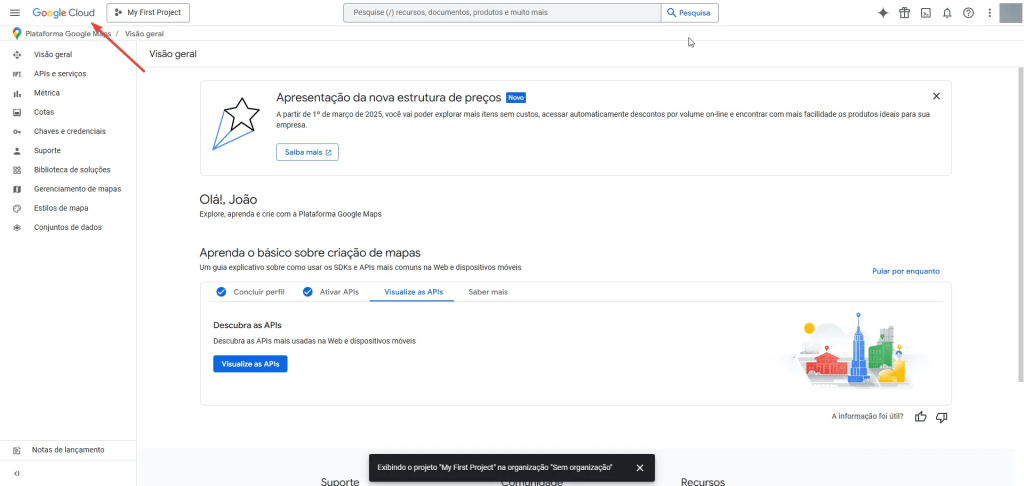The width and height of the screenshot is (1024, 486).
Task: Click the Saiba mais link button
Action: pos(307,152)
